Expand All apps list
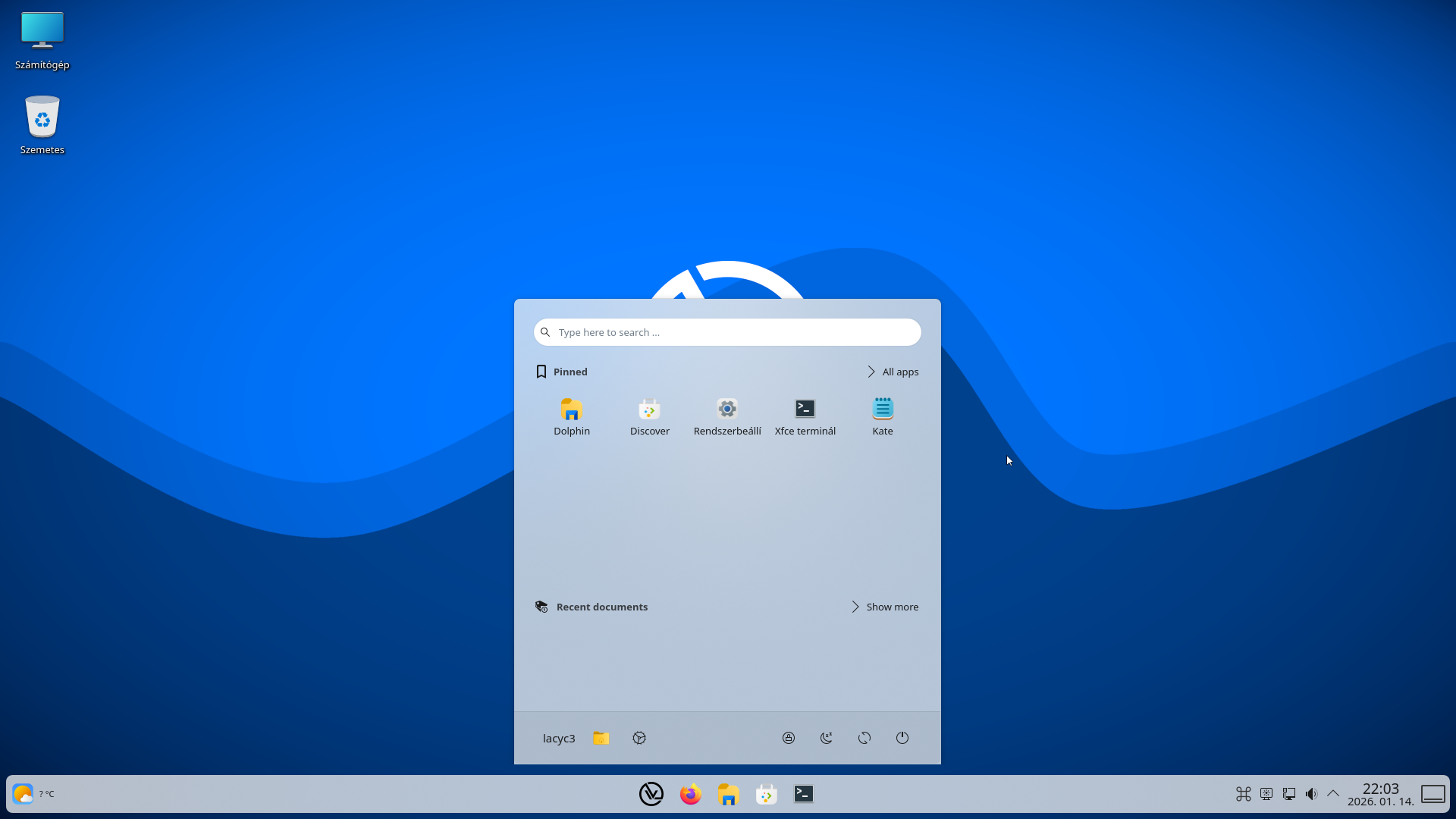The height and width of the screenshot is (819, 1456). click(893, 372)
